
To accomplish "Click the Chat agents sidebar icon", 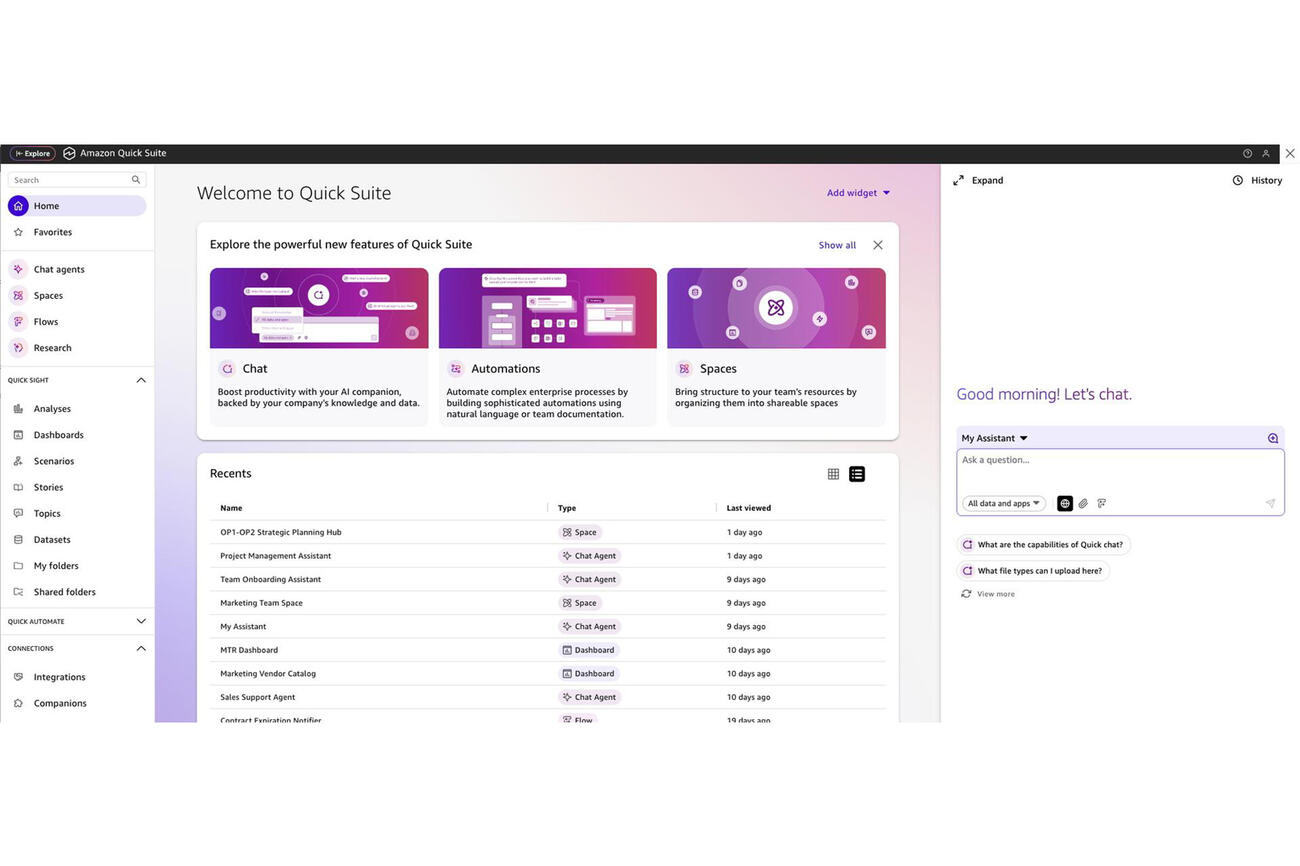I will coord(18,269).
